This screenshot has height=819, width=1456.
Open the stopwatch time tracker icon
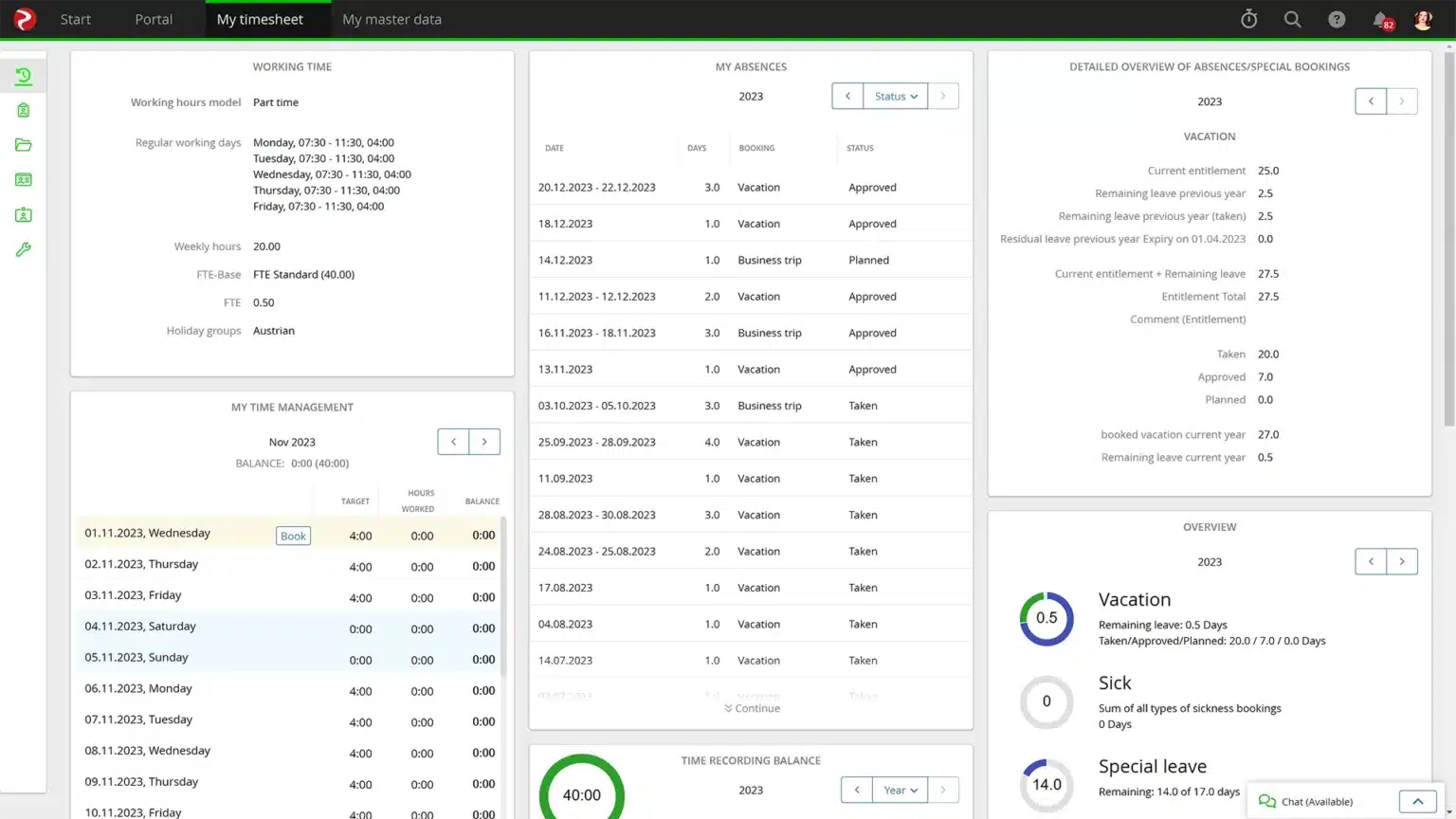tap(1248, 19)
